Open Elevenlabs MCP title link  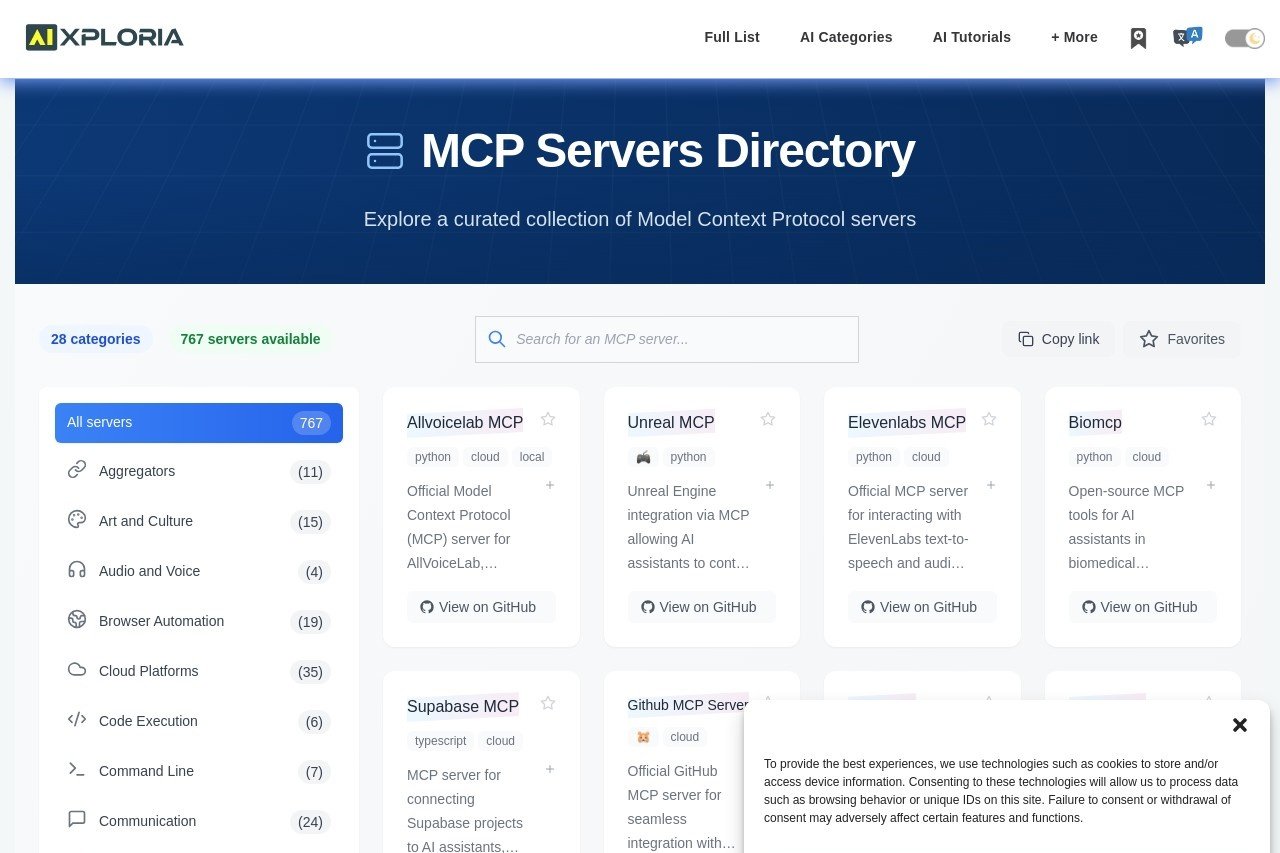907,423
